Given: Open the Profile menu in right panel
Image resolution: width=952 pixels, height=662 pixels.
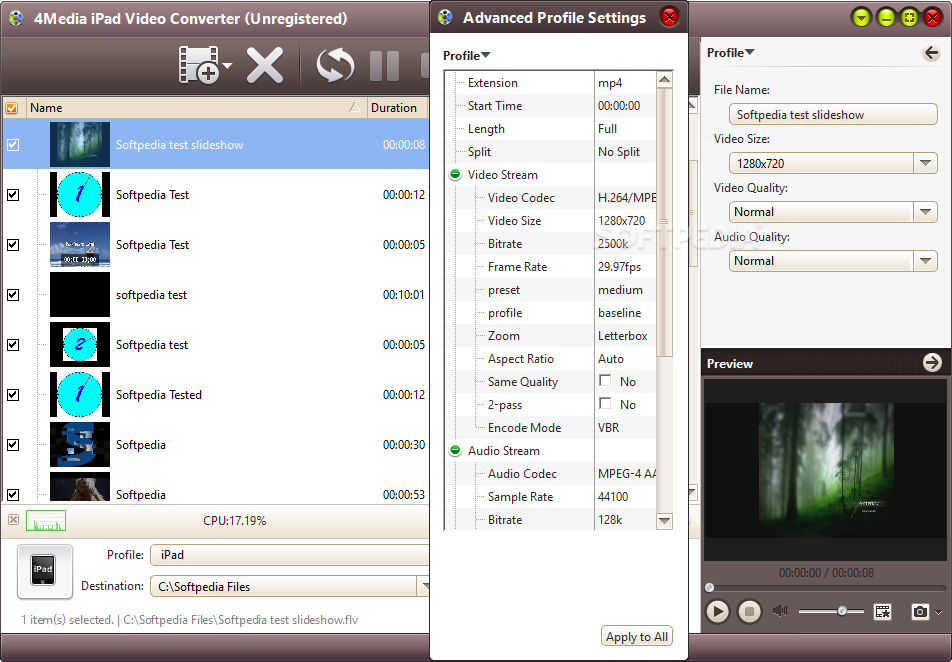Looking at the screenshot, I should pos(730,53).
